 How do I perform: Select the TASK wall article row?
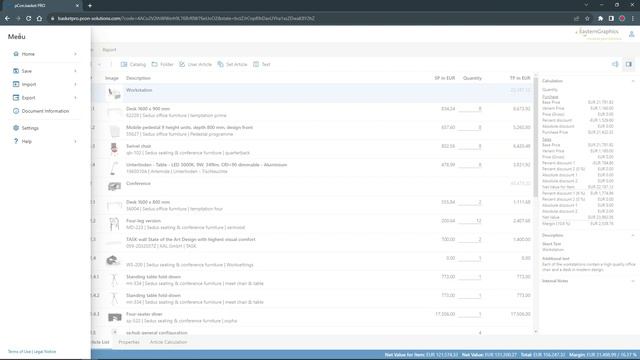coord(312,242)
